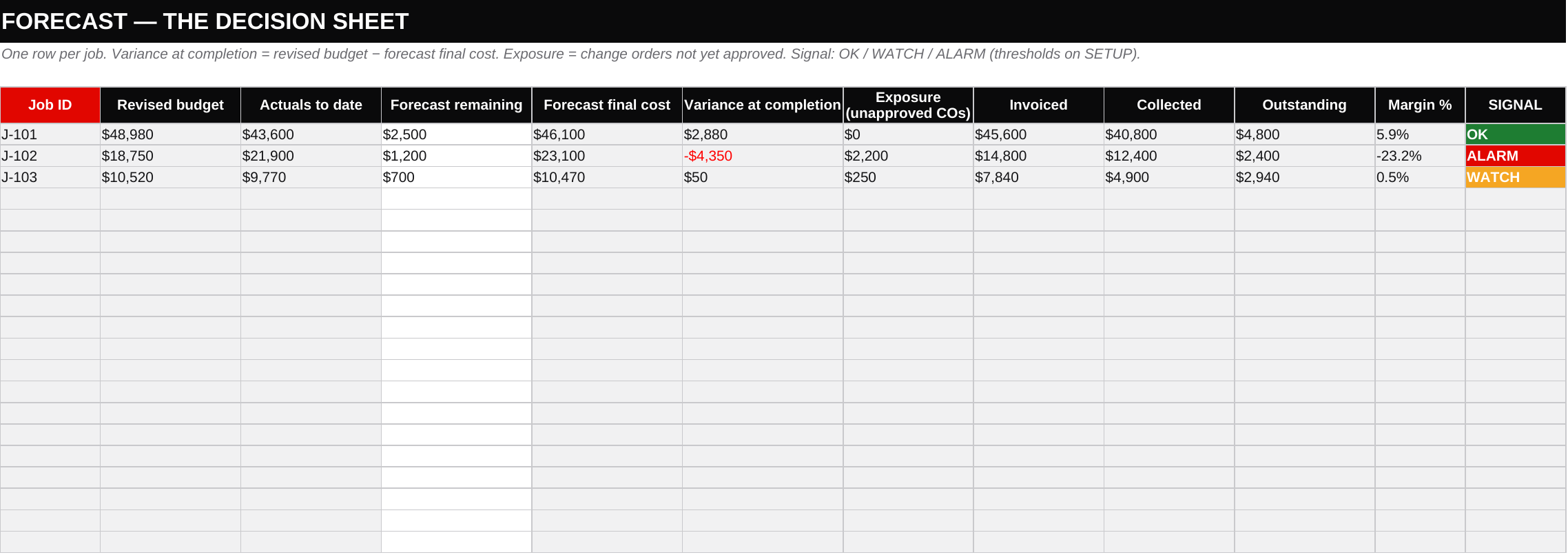Click collected value $4,900
Viewport: 1568px width, 555px height.
1169,177
